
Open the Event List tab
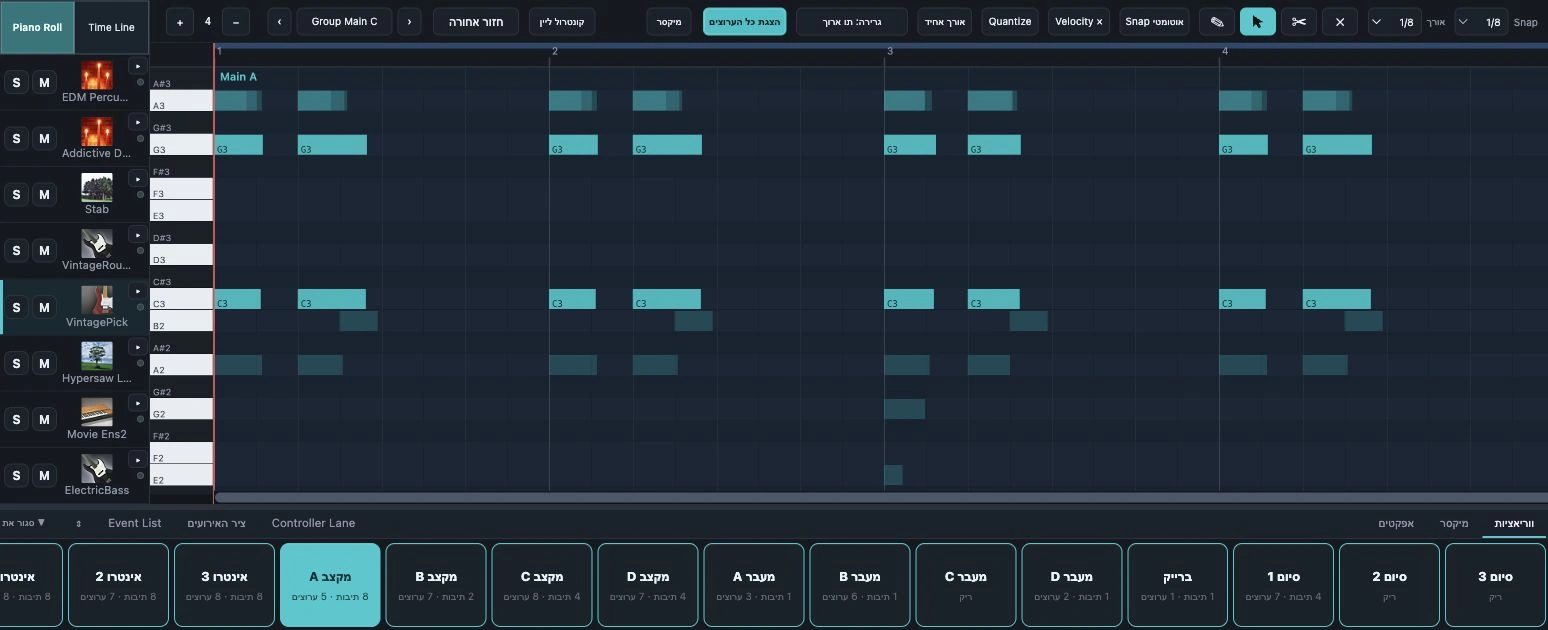coord(135,523)
